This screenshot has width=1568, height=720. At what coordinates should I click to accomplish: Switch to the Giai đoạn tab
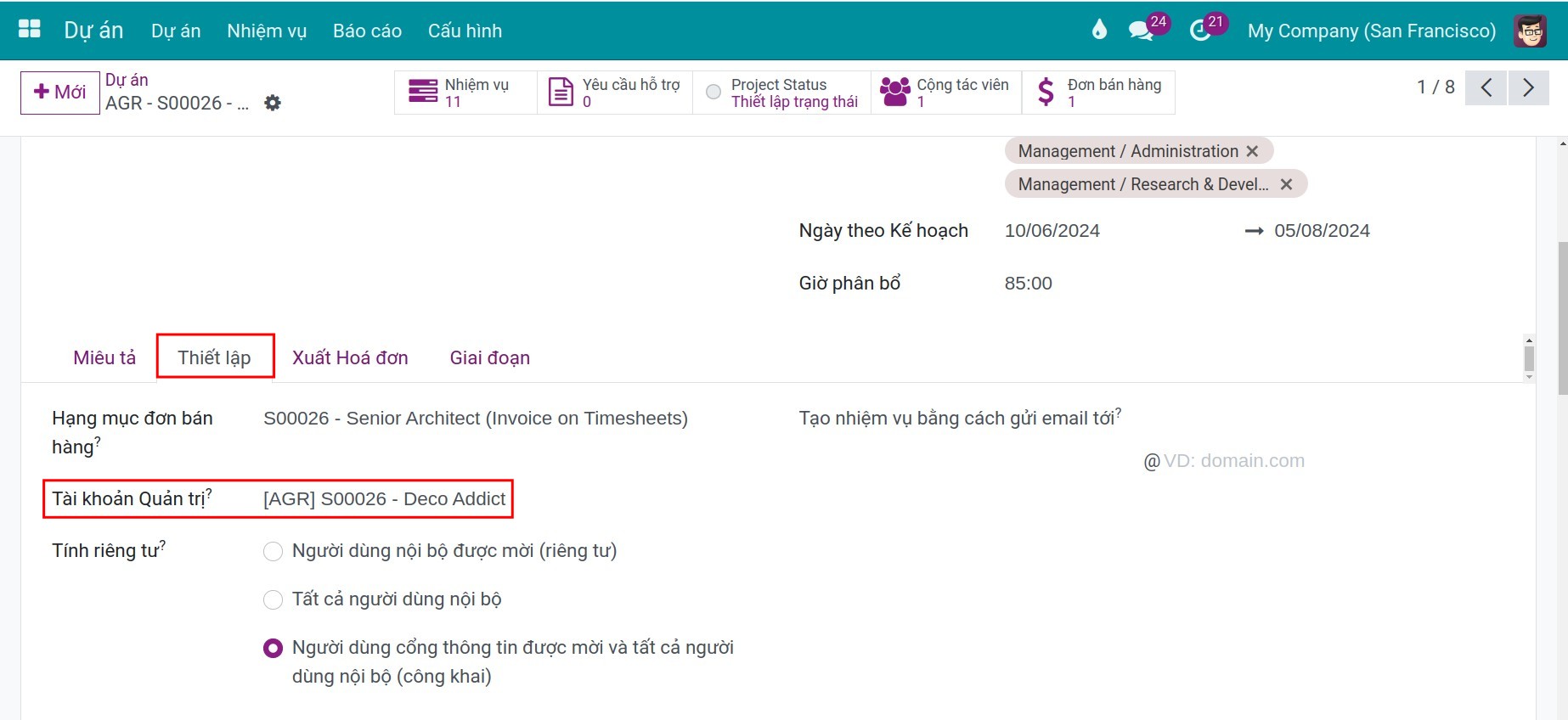pyautogui.click(x=490, y=357)
